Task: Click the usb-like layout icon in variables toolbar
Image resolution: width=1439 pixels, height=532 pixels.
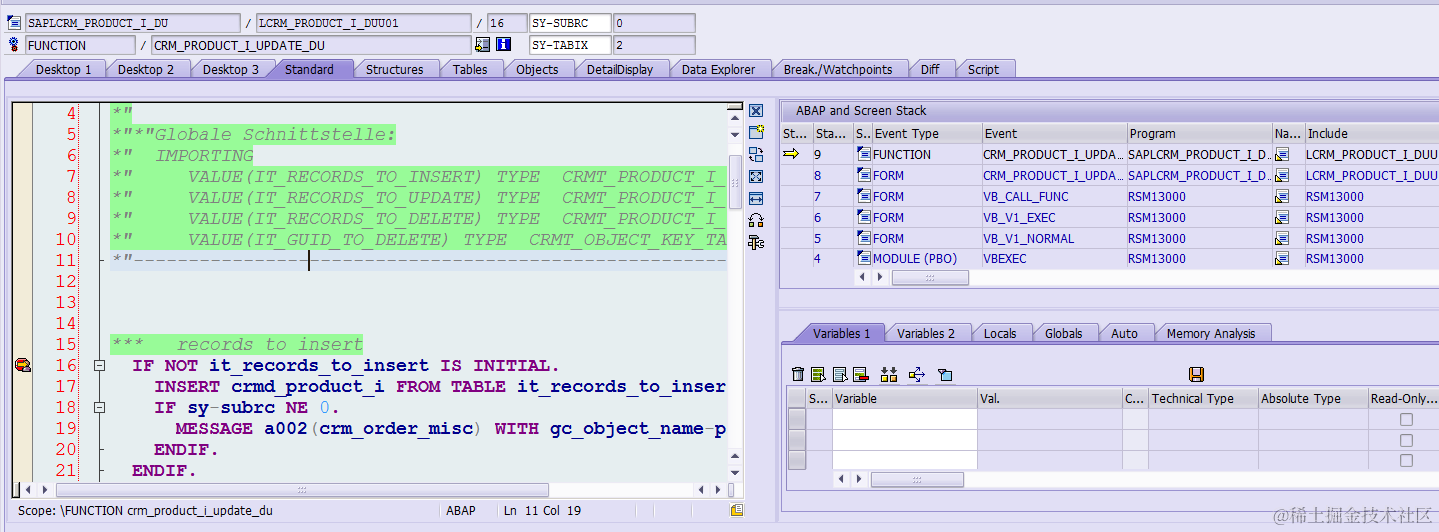Action: coord(917,375)
